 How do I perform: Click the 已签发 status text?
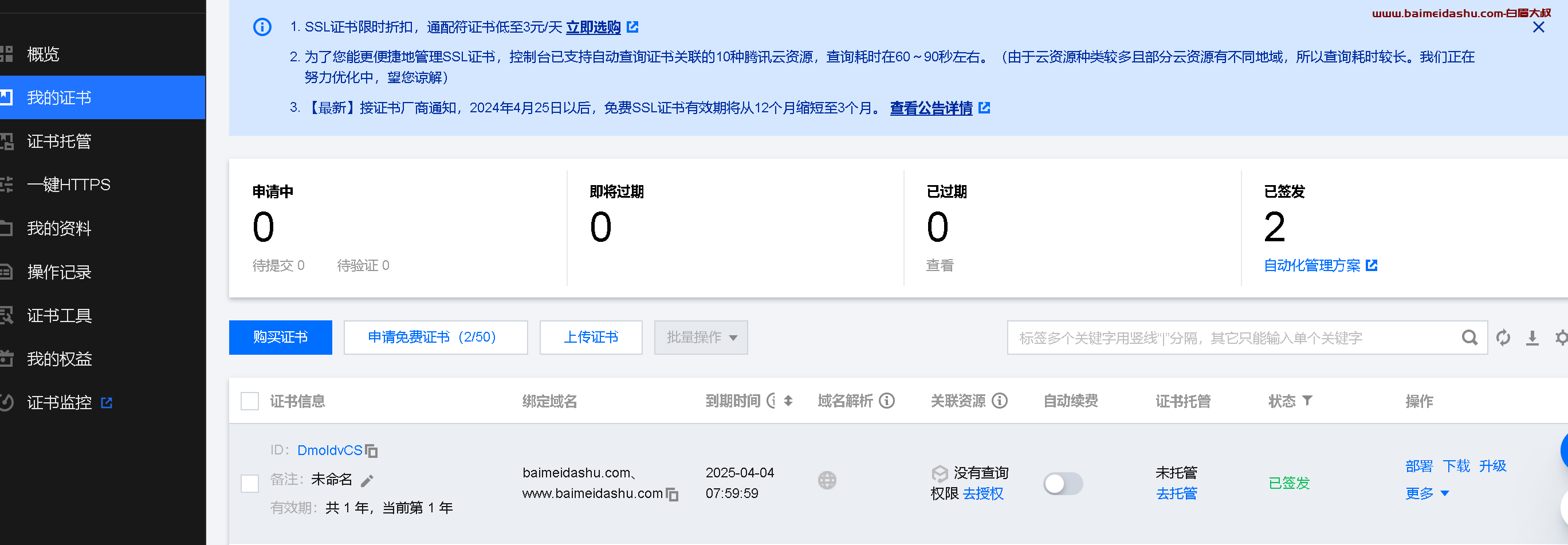coord(1288,484)
